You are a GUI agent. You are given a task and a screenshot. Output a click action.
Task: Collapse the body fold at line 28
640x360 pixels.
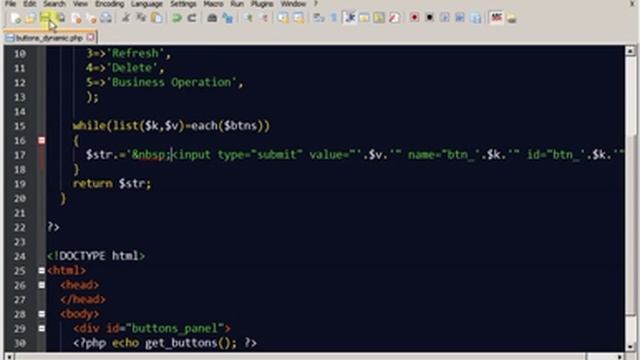pos(42,314)
